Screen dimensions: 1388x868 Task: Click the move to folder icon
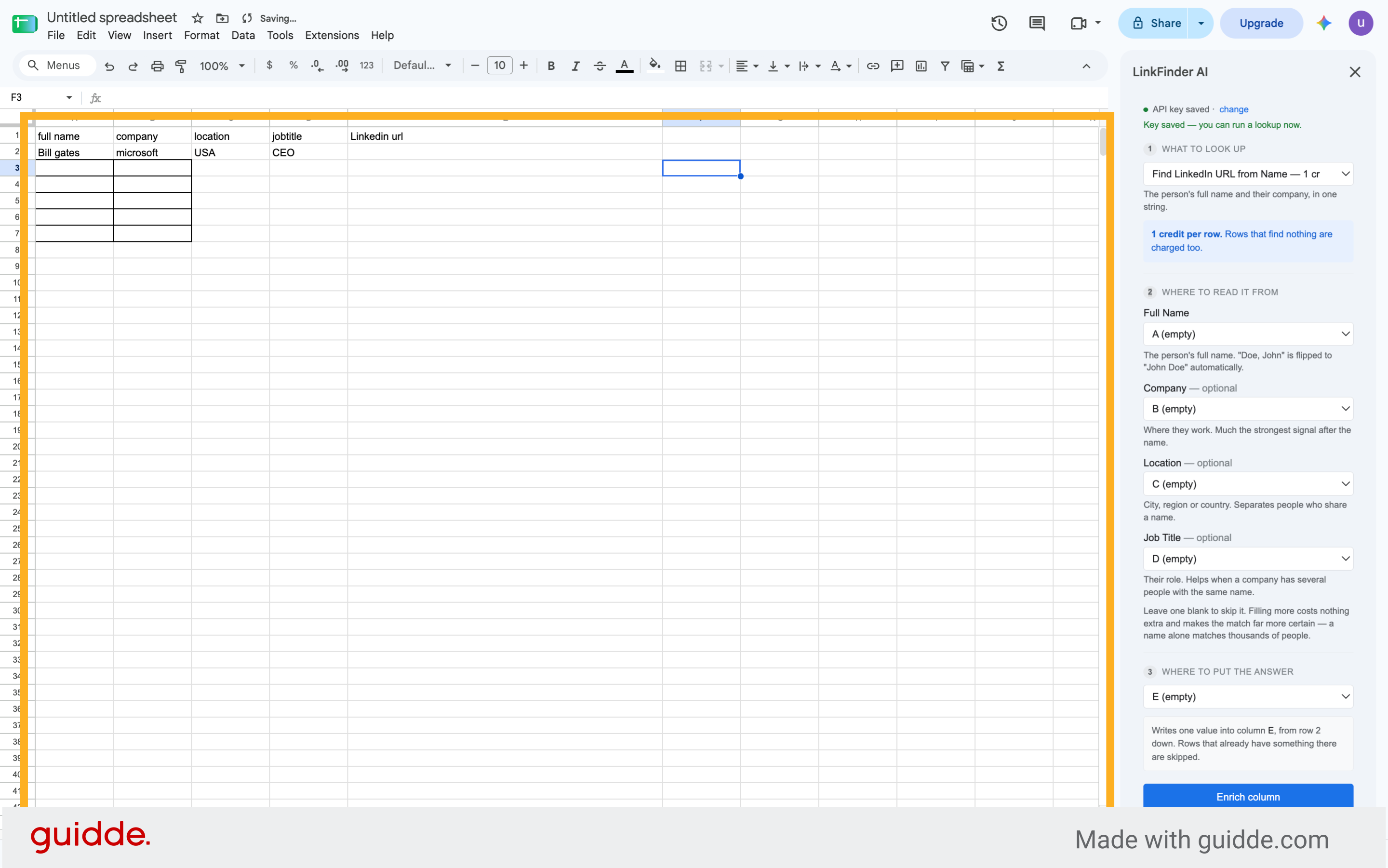click(222, 18)
